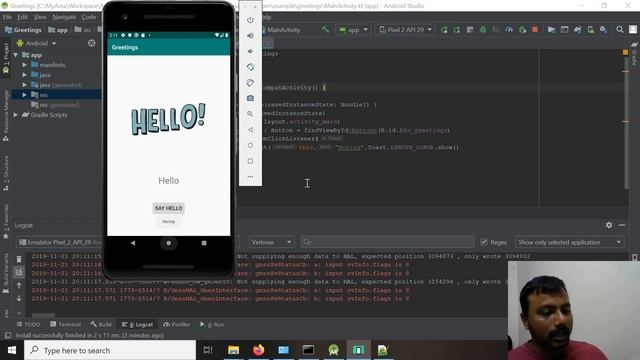Switch to the Profiler tool tab
Screen dimensions: 640x360
[176, 324]
